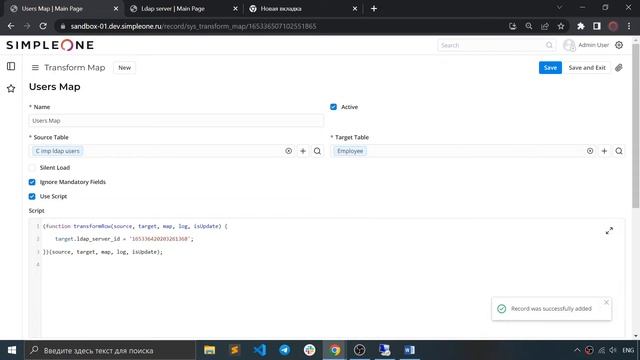Open Word from taskbar
This screenshot has height=360, width=640.
click(x=409, y=350)
